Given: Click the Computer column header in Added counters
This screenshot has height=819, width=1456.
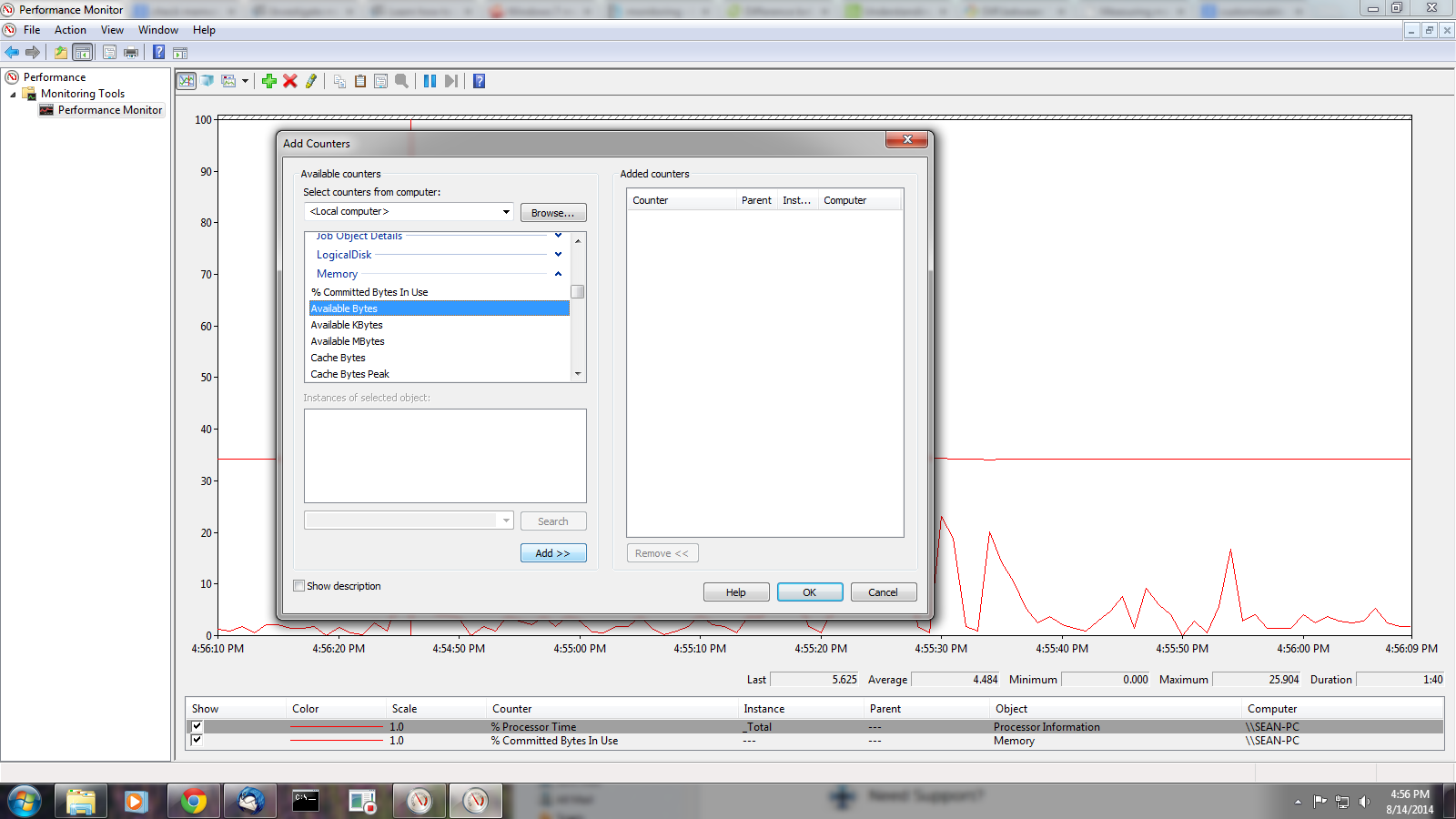Looking at the screenshot, I should pyautogui.click(x=859, y=200).
